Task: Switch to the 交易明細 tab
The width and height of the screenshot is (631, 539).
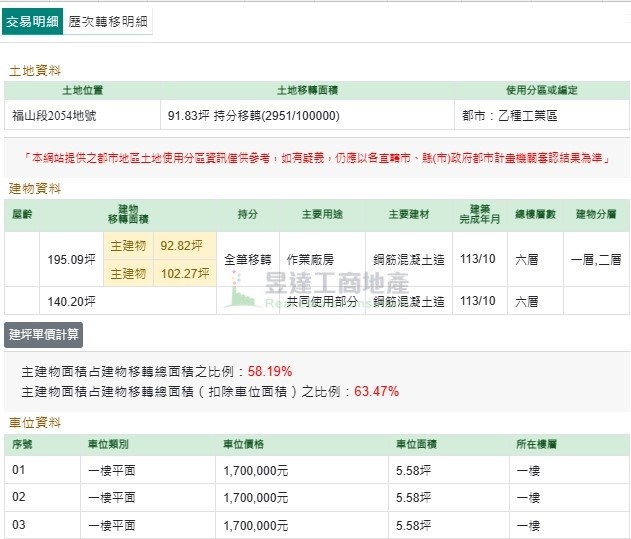Action: coord(32,21)
